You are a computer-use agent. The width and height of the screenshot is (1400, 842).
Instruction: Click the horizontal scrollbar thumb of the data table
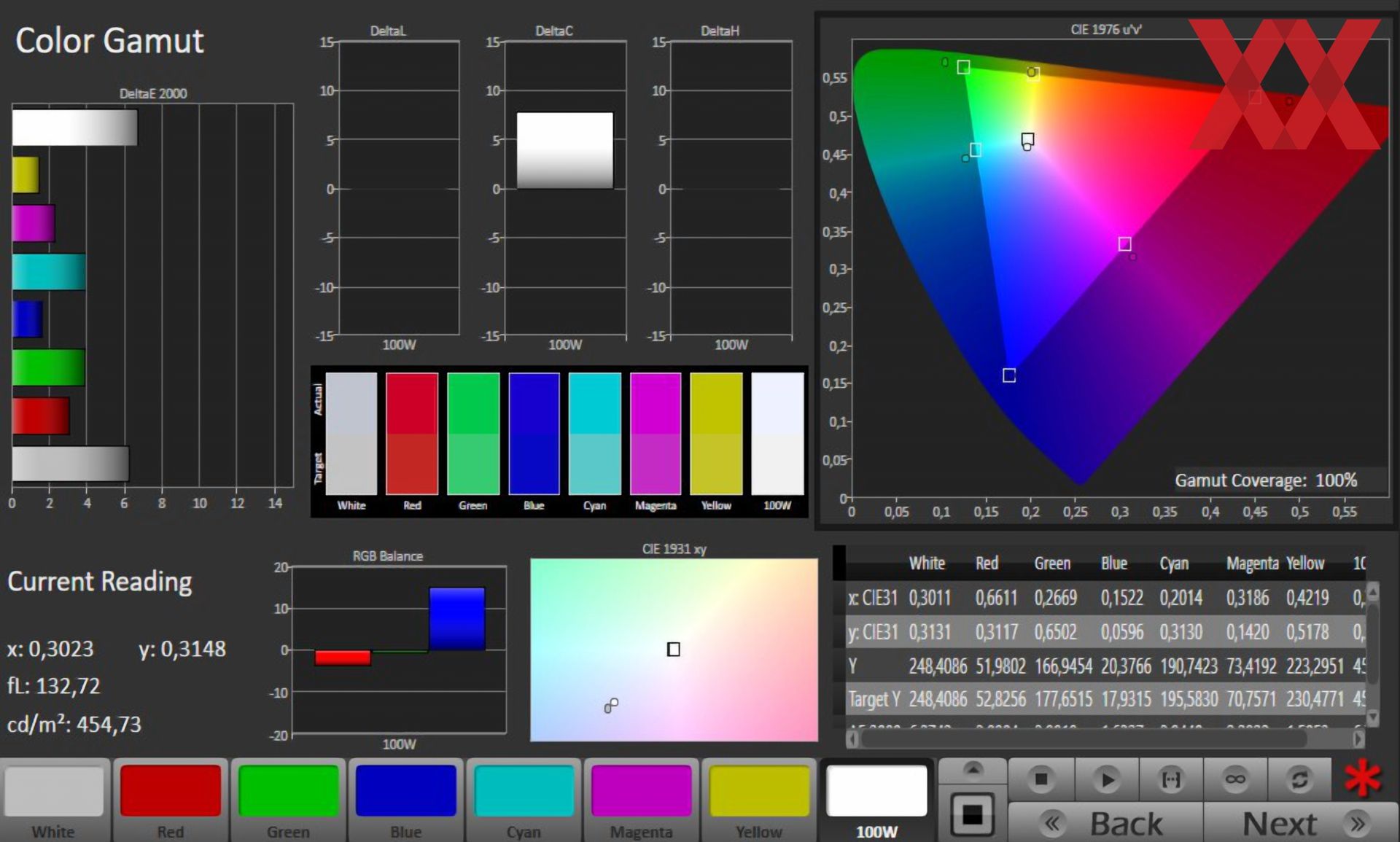[x=1084, y=738]
